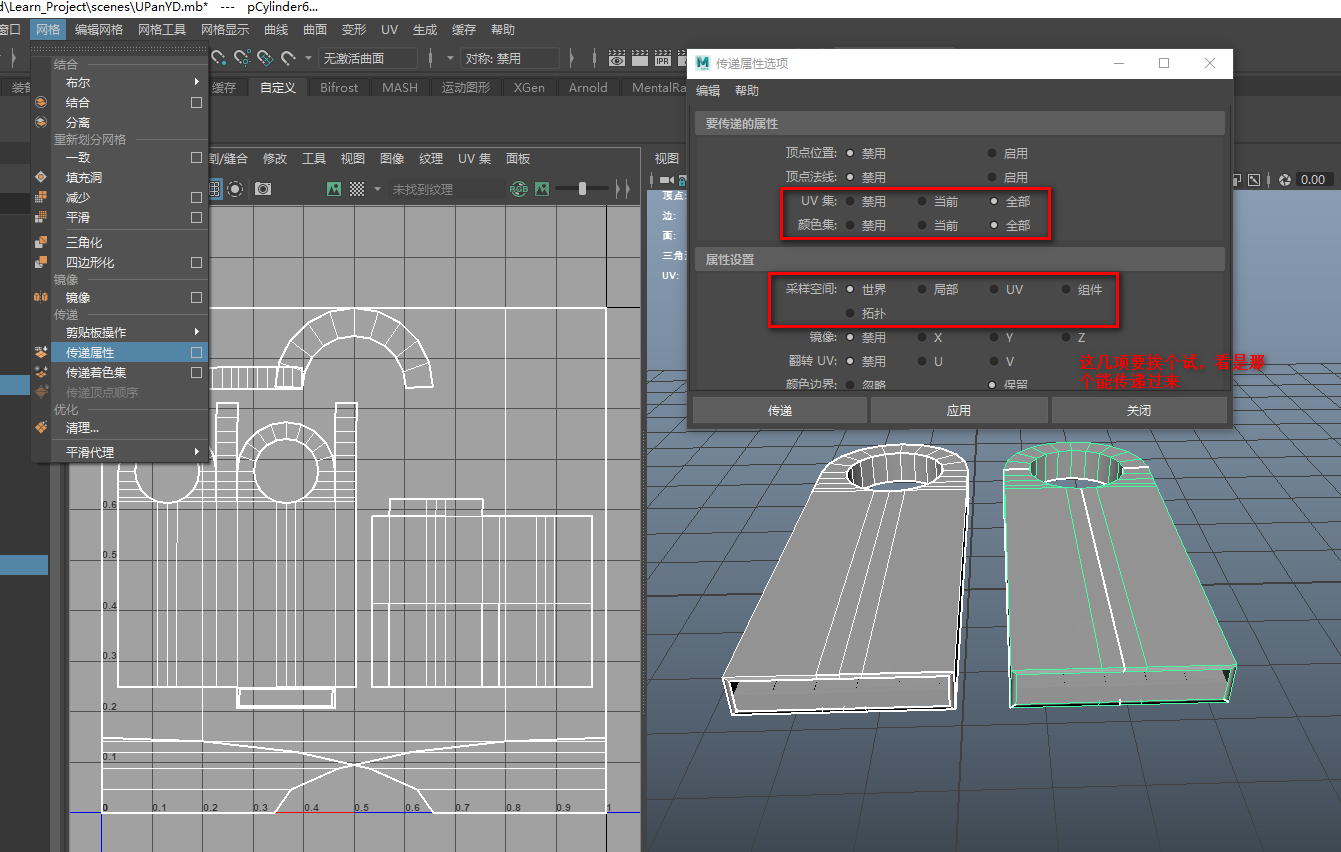Switch to the MASH shelf tab
The image size is (1341, 852).
point(400,88)
